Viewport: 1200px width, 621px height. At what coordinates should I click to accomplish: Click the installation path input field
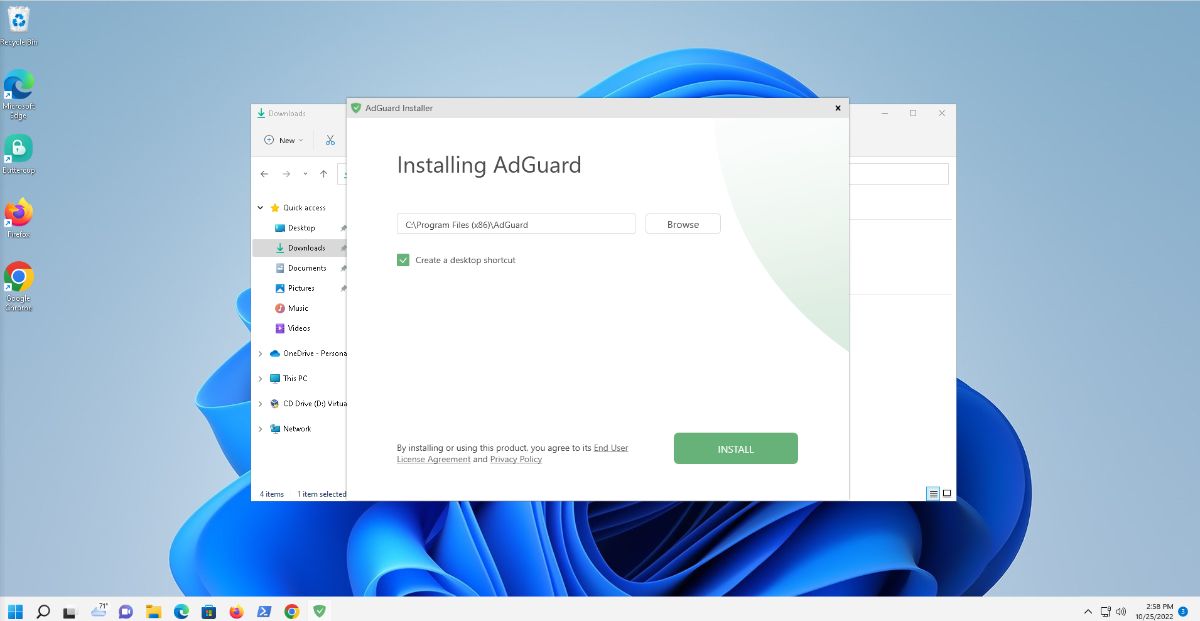pyautogui.click(x=515, y=223)
